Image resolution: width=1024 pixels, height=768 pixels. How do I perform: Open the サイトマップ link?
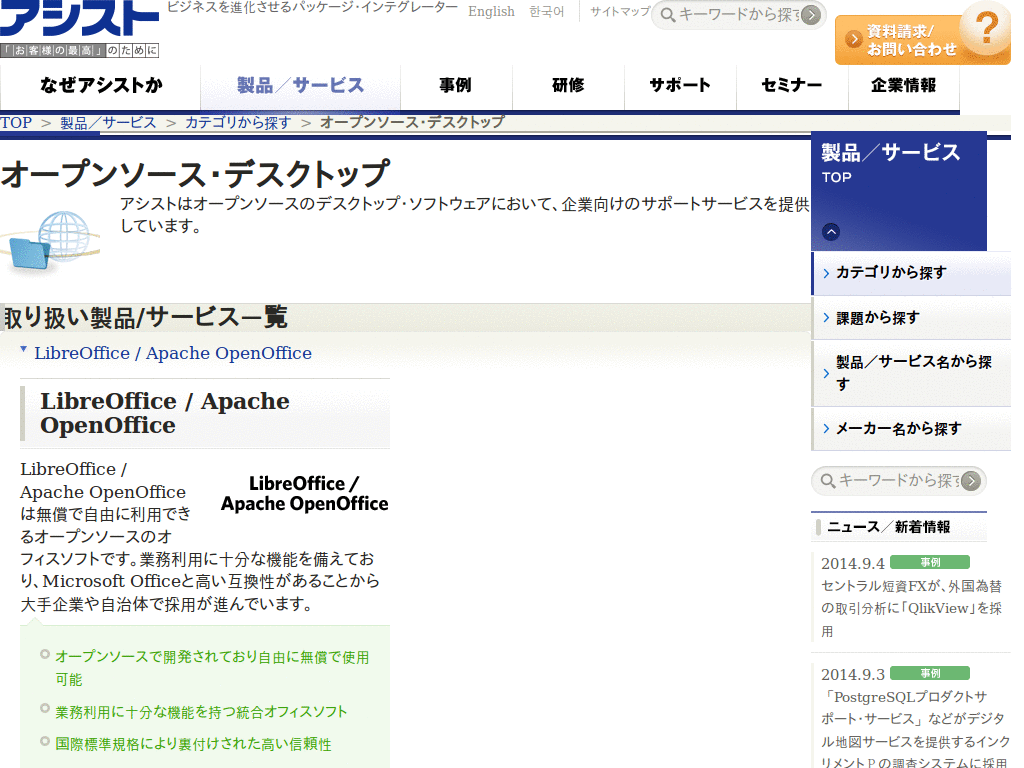click(x=620, y=11)
